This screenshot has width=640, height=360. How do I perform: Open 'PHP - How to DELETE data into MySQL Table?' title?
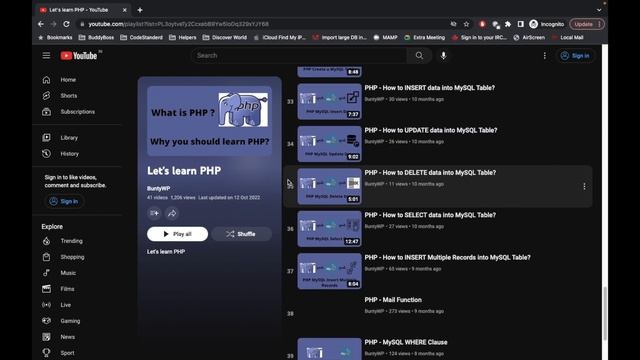click(430, 173)
